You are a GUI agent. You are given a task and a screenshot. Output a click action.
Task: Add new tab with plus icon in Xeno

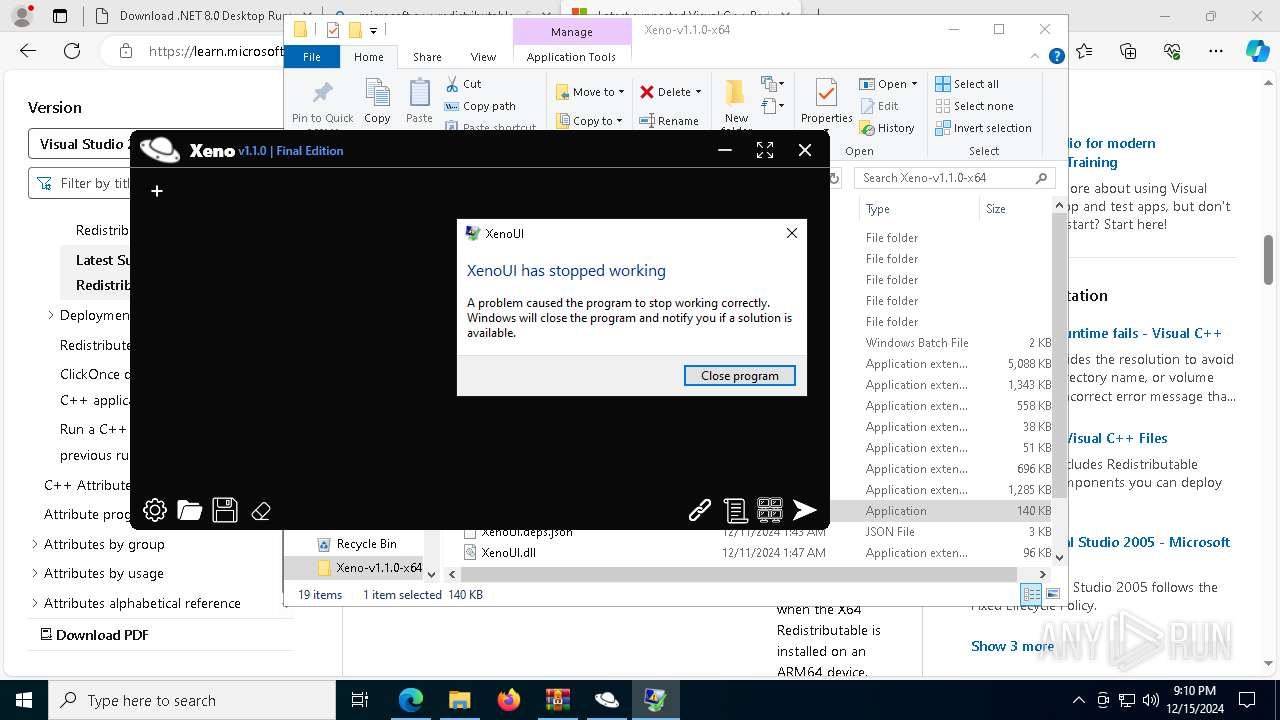tap(157, 191)
